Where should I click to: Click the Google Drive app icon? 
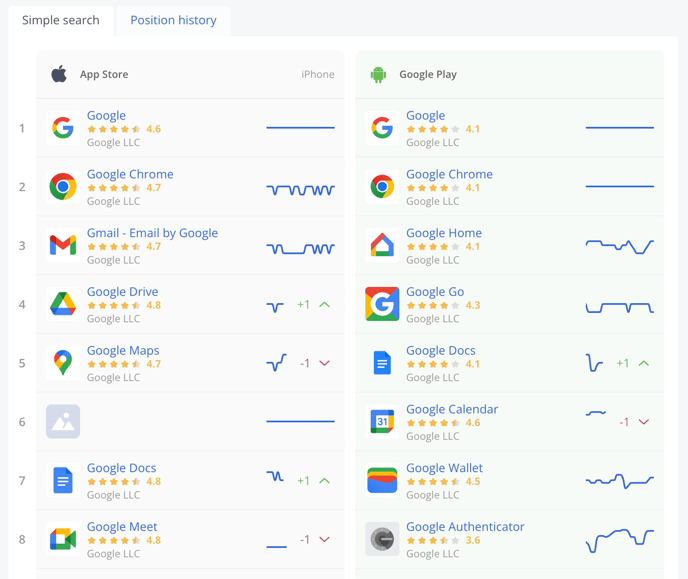pos(63,304)
